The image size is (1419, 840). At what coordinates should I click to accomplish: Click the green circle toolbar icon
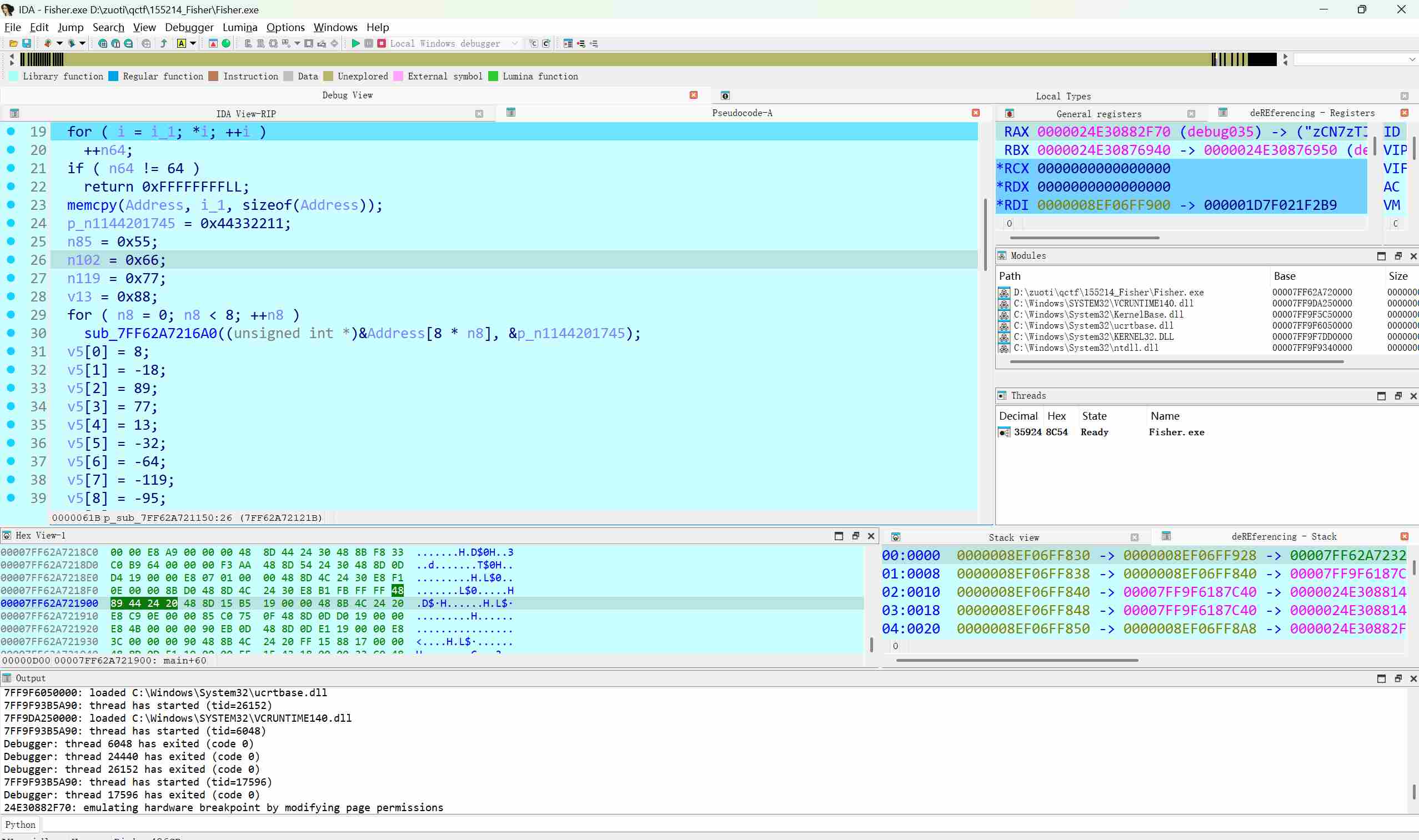226,44
